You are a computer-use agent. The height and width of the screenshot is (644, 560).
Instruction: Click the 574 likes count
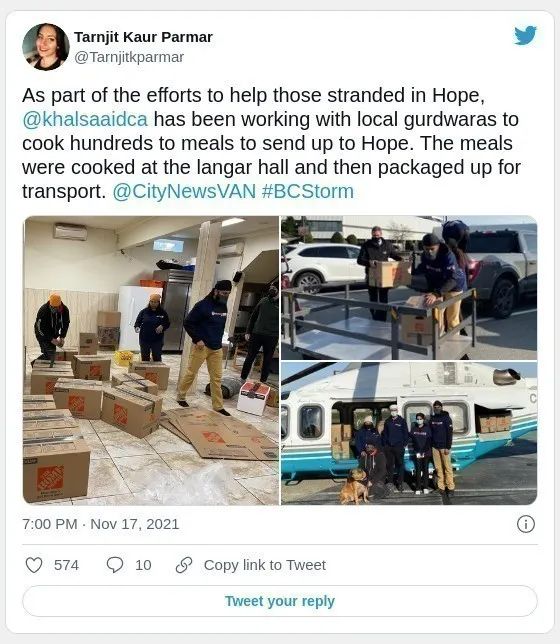66,565
